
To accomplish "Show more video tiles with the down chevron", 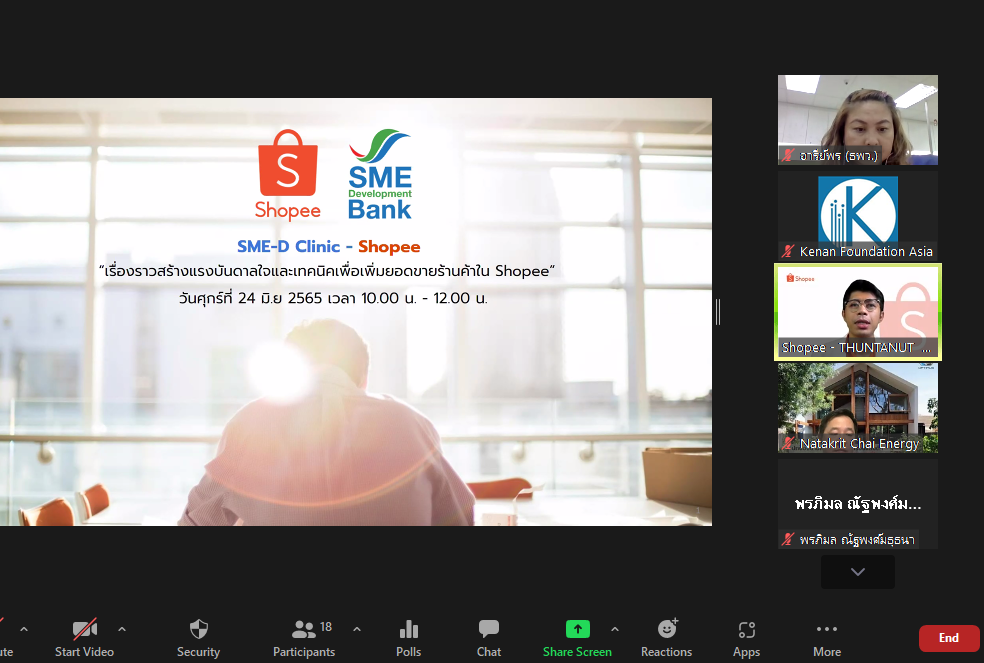I will [858, 572].
